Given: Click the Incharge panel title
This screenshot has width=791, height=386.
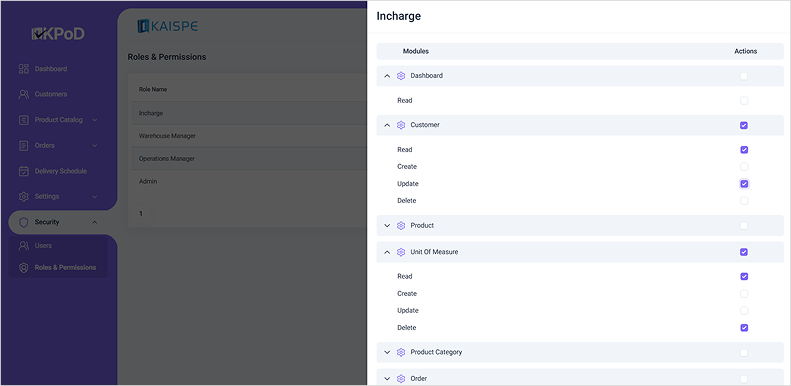Looking at the screenshot, I should tap(399, 16).
